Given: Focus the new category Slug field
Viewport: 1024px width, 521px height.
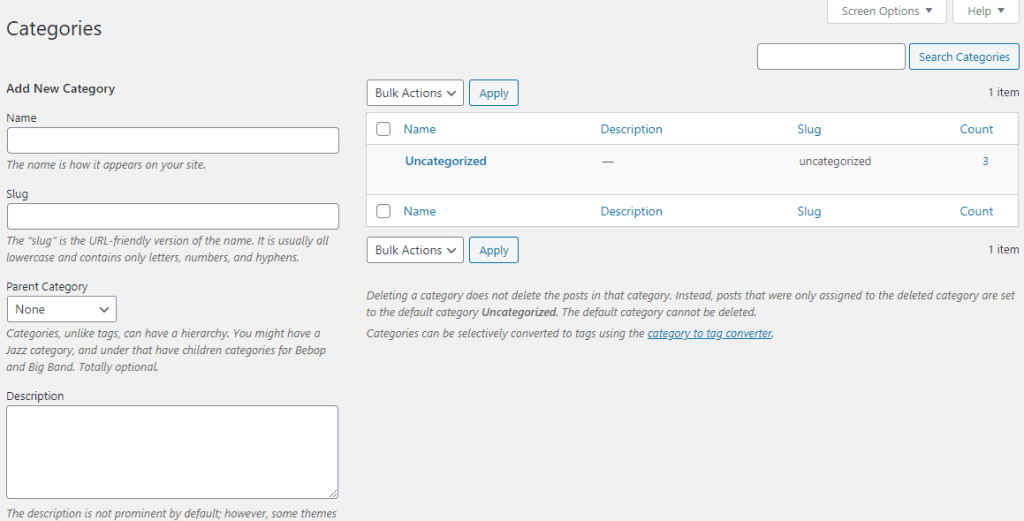Looking at the screenshot, I should pos(173,216).
